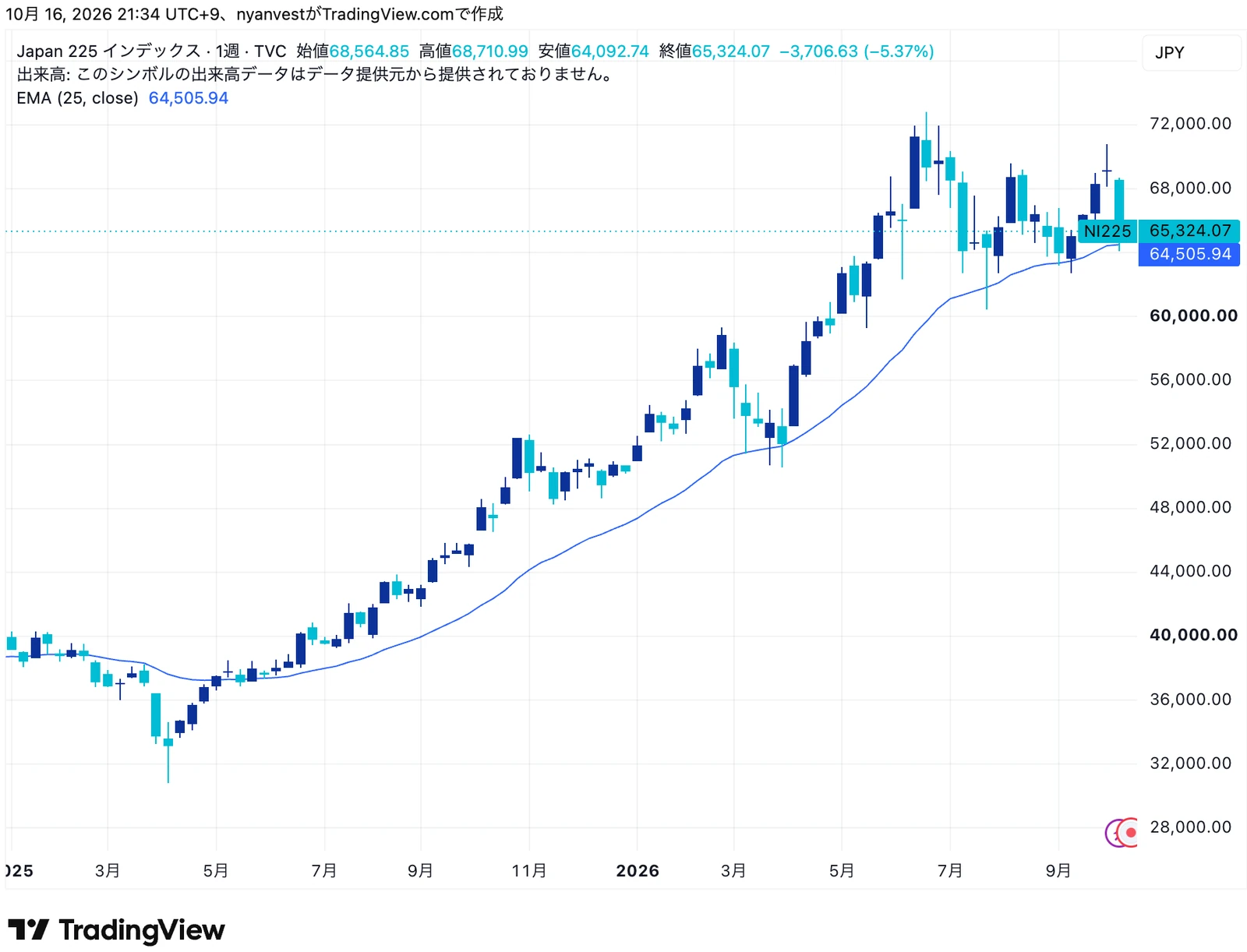
Task: Click the 65,324.07 current price tag
Action: (1189, 231)
